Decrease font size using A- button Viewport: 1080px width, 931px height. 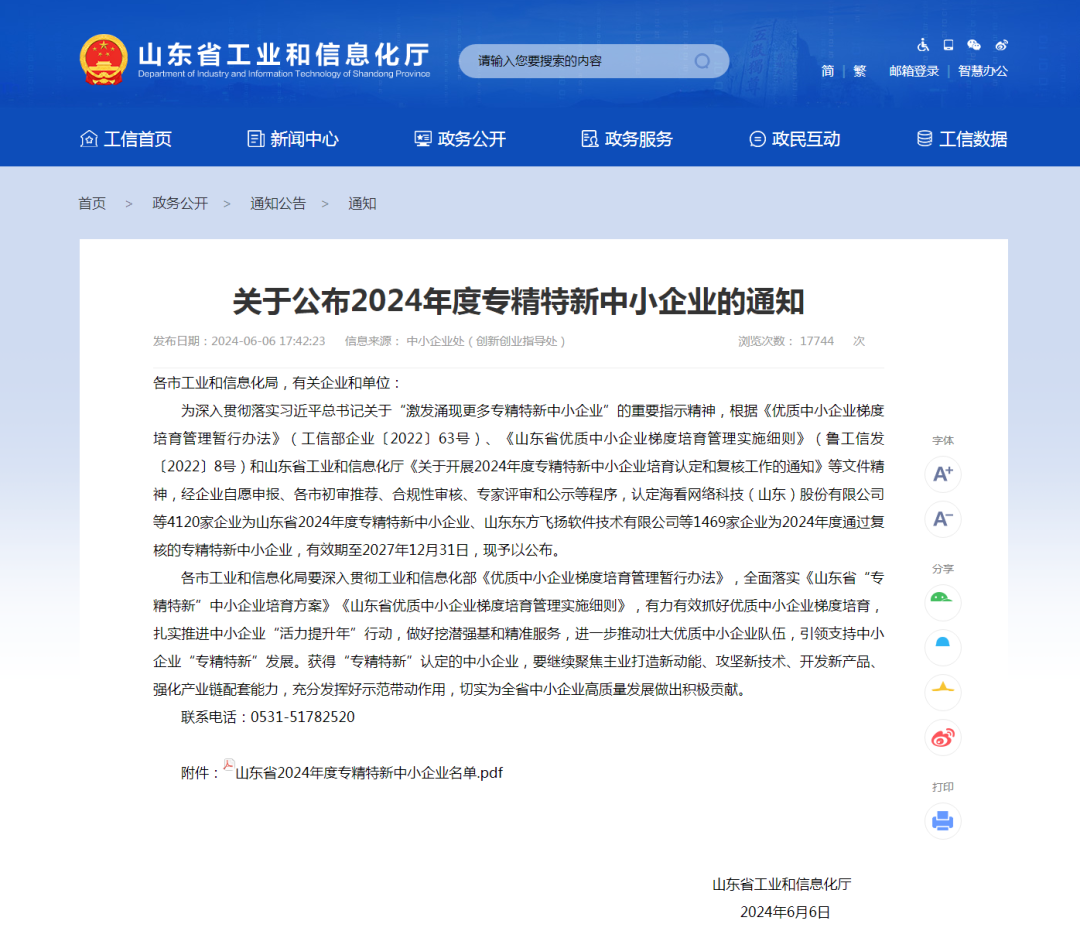pyautogui.click(x=943, y=519)
